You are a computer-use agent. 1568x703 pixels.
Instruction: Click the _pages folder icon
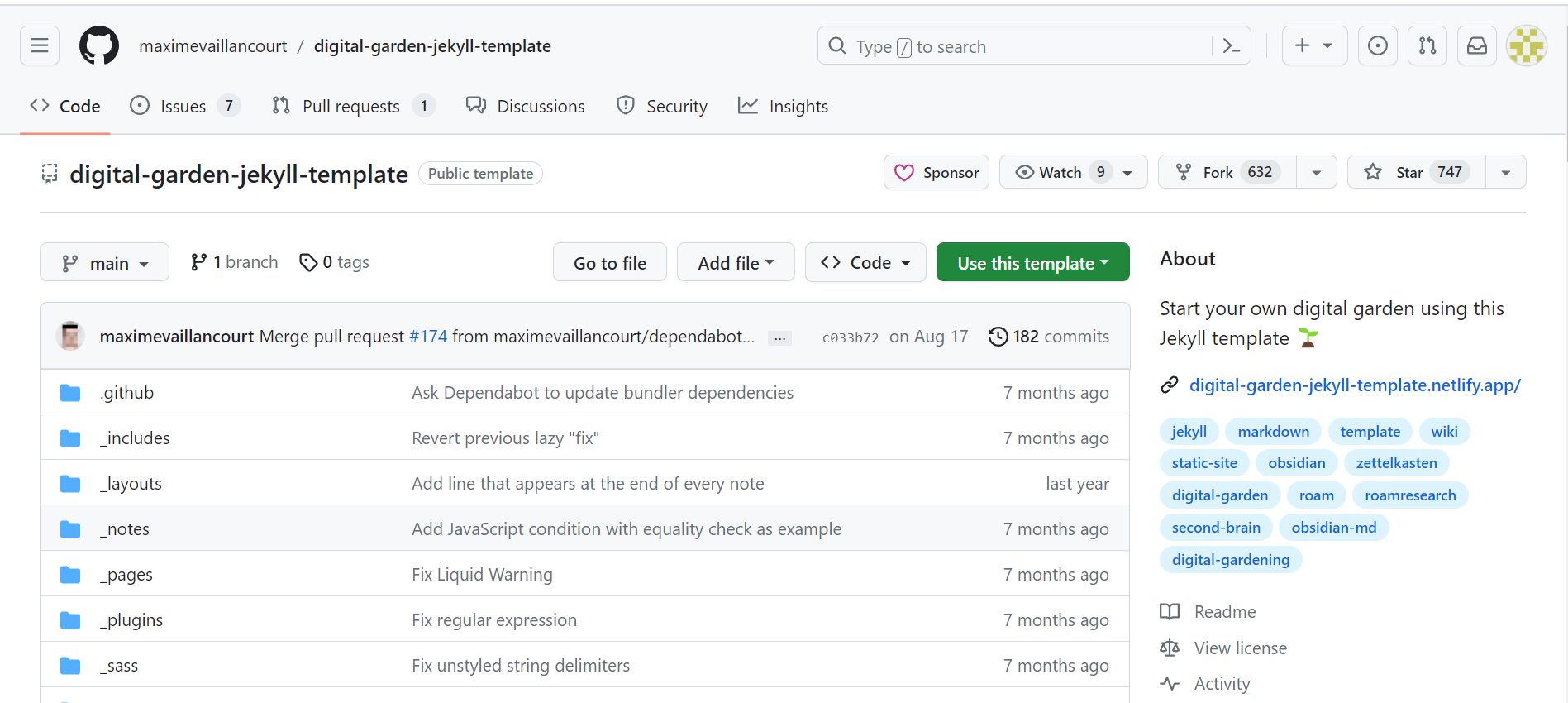click(70, 575)
